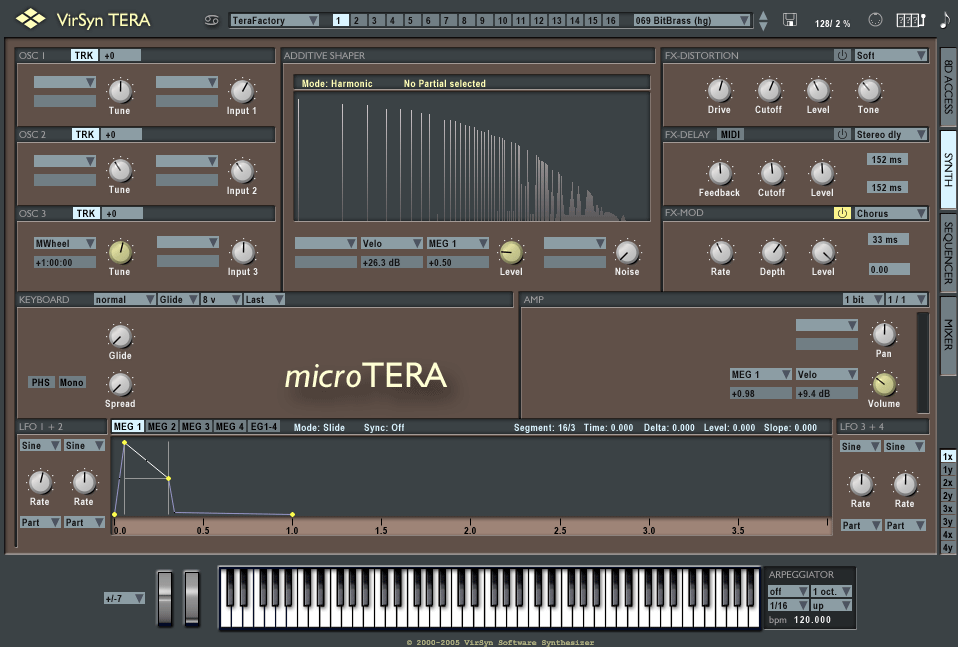Open the 1 bit AMP dropdown
Screen dimensions: 958x647
863,299
